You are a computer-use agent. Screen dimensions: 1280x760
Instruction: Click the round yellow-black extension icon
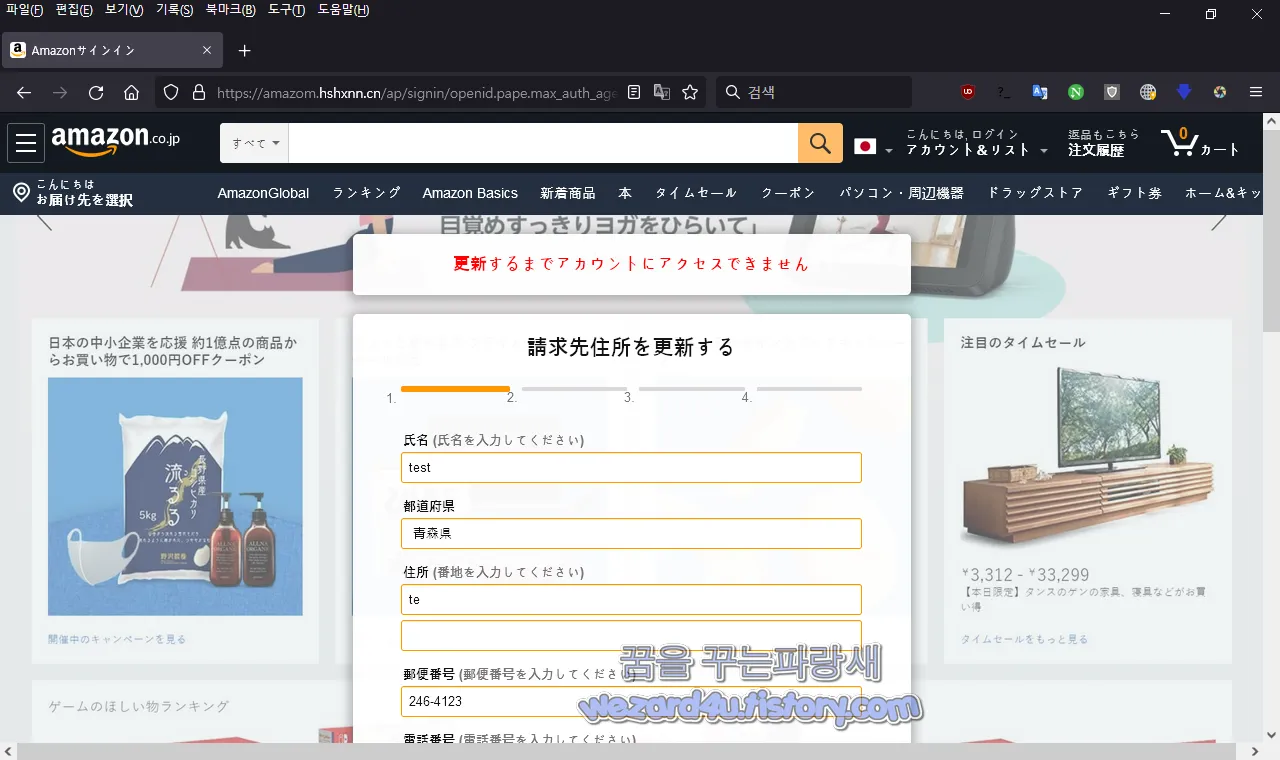pos(1220,92)
